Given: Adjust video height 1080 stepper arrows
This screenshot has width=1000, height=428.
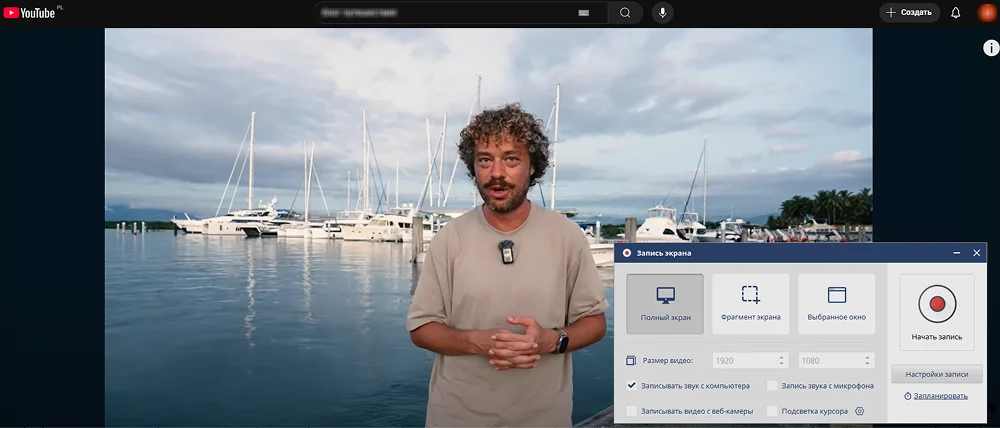Looking at the screenshot, I should point(867,360).
